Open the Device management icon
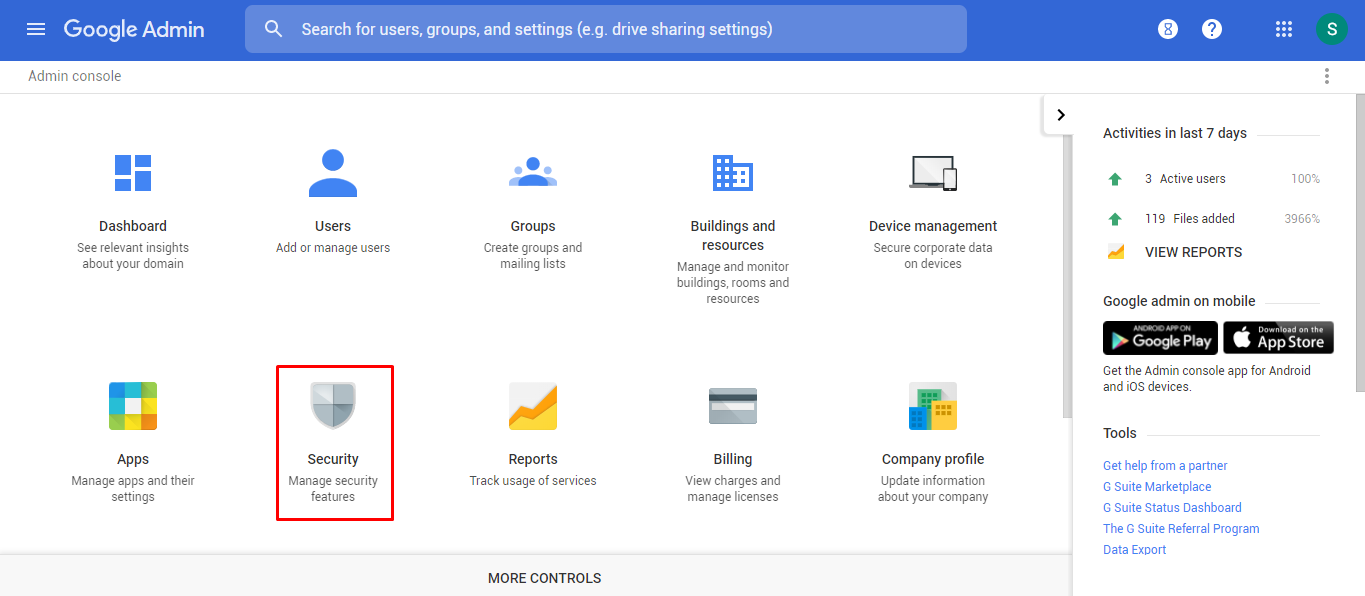Image resolution: width=1365 pixels, height=596 pixels. click(933, 173)
